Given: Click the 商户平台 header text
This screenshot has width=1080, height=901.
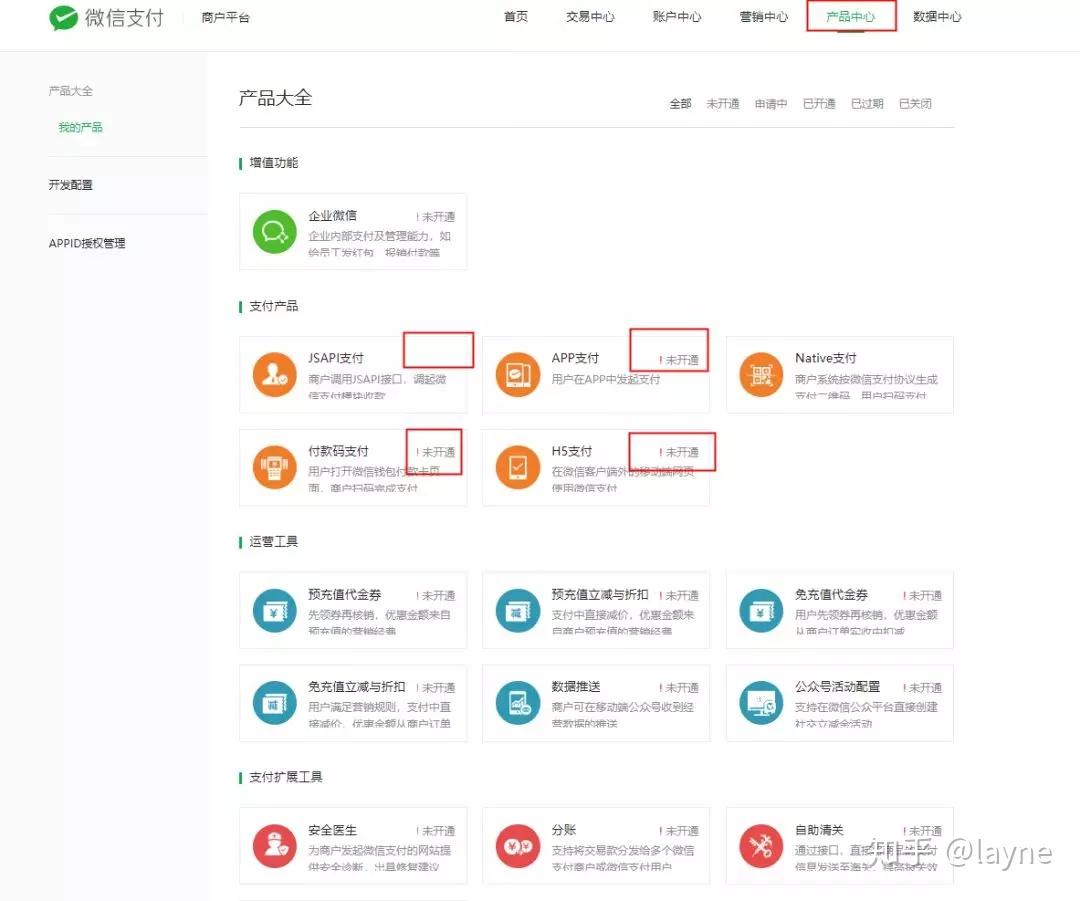Looking at the screenshot, I should pos(225,18).
